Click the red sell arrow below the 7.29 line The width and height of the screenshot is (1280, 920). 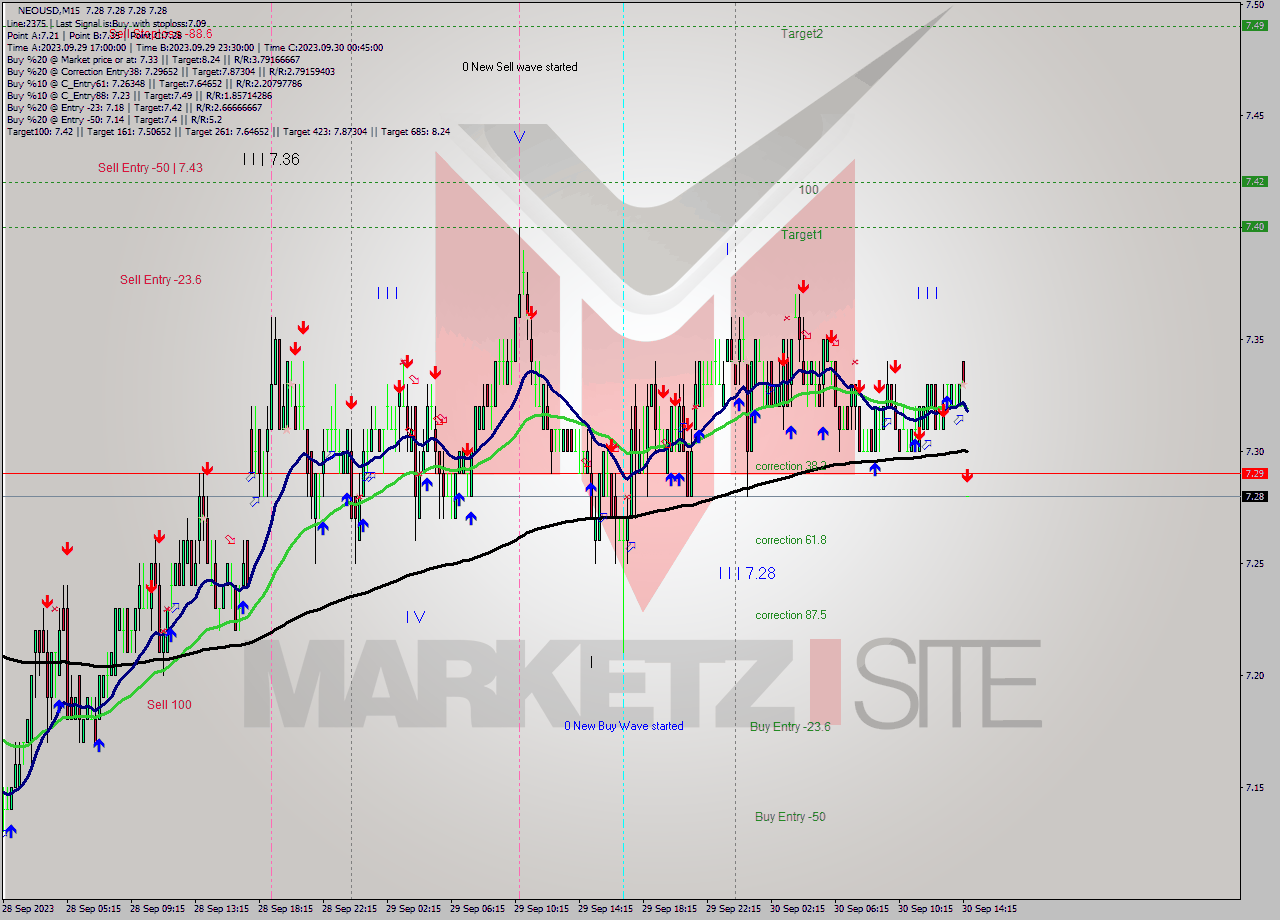pyautogui.click(x=967, y=477)
